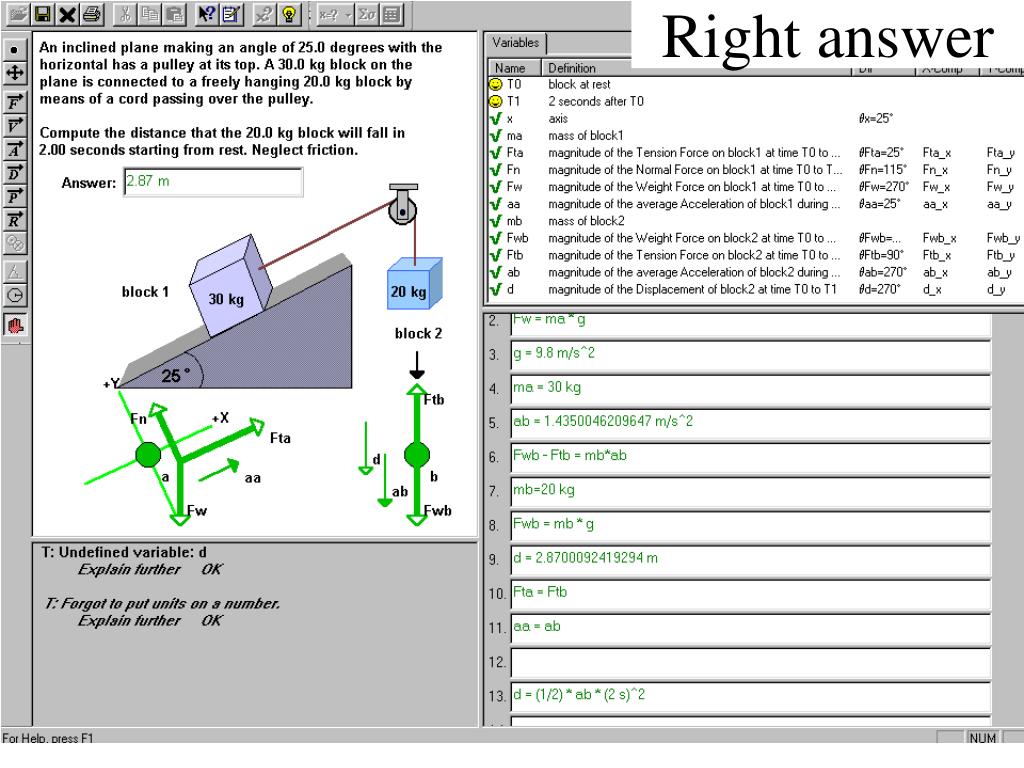1024x768 pixels.
Task: Switch to the Variables tab
Action: [x=515, y=43]
